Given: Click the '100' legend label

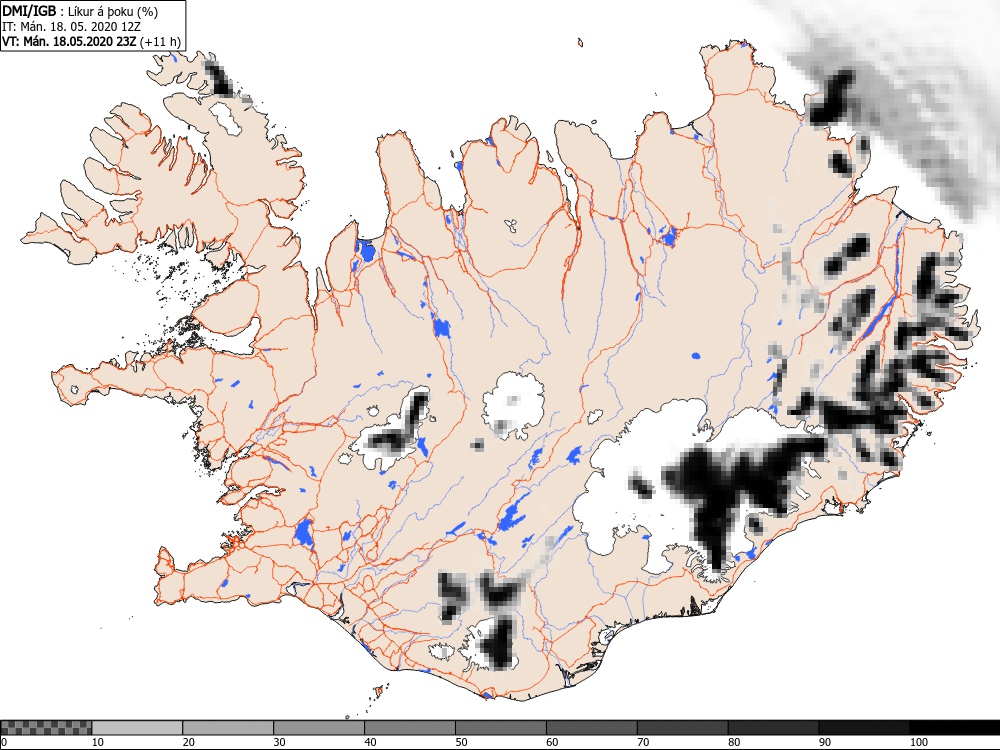Looking at the screenshot, I should 918,742.
